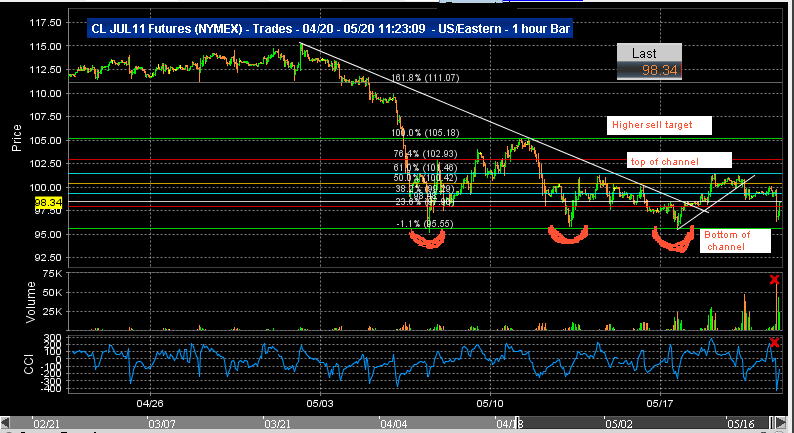
Task: Select the 'Higher sell target' annotation
Action: point(659,125)
